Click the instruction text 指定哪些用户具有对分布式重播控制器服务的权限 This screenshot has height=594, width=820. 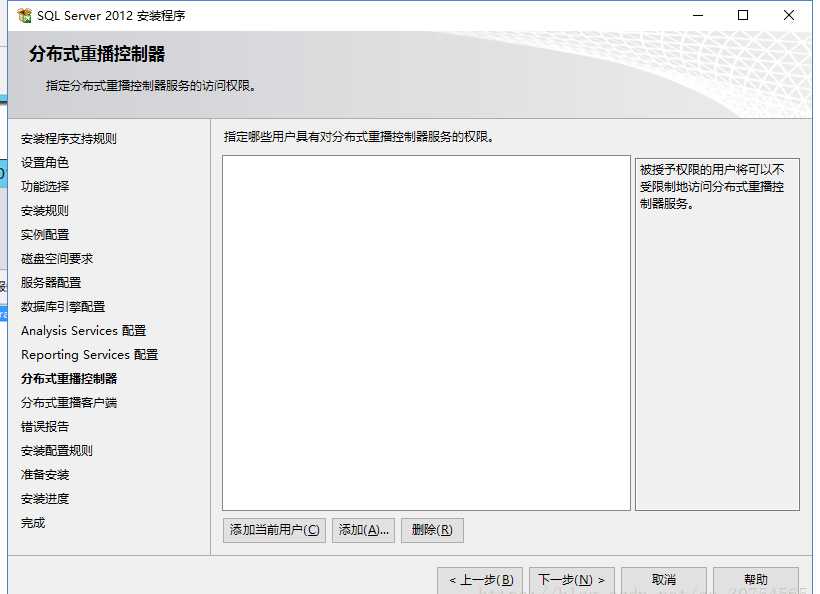[x=359, y=137]
